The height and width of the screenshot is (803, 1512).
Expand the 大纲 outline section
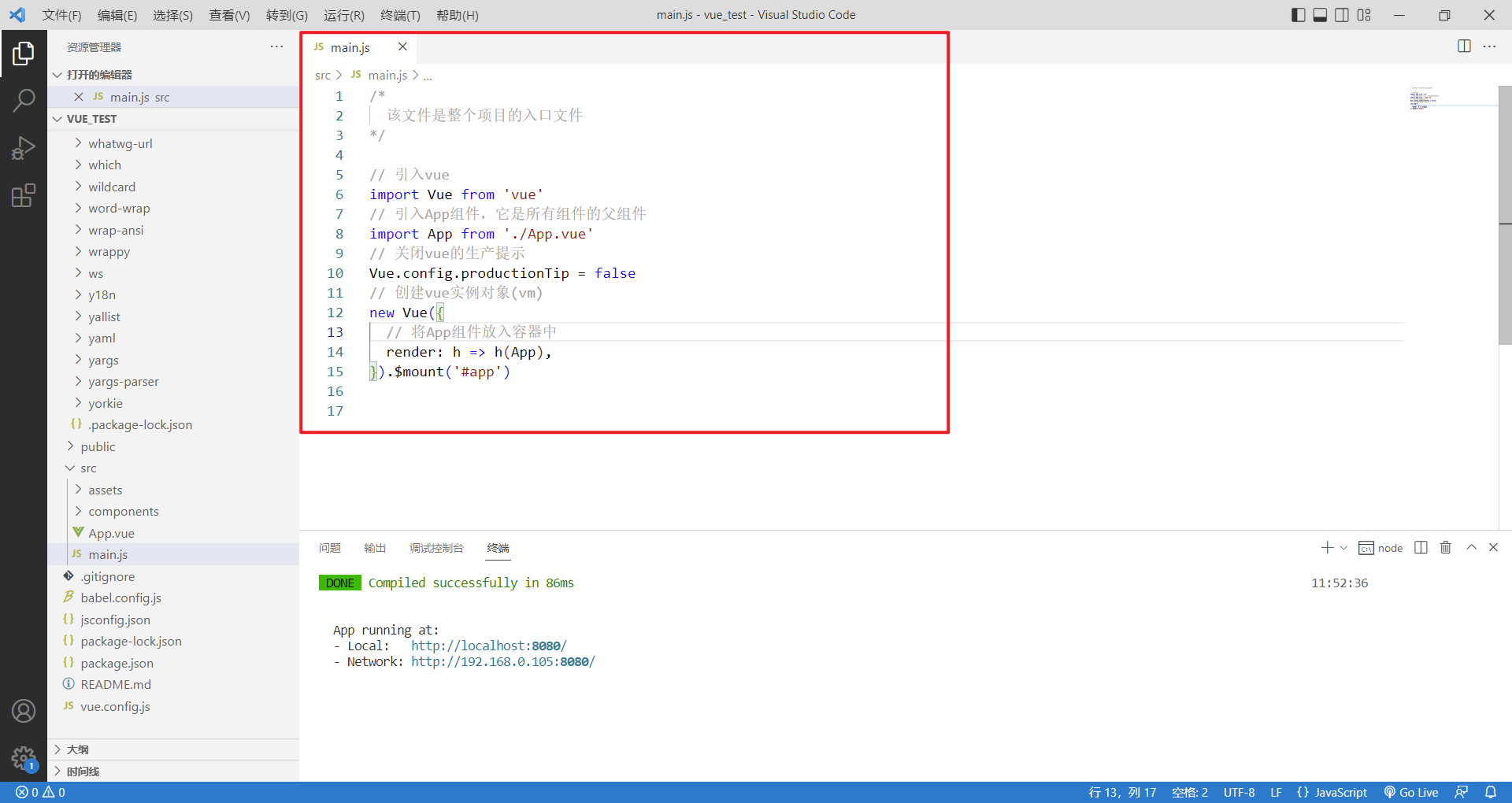(173, 749)
